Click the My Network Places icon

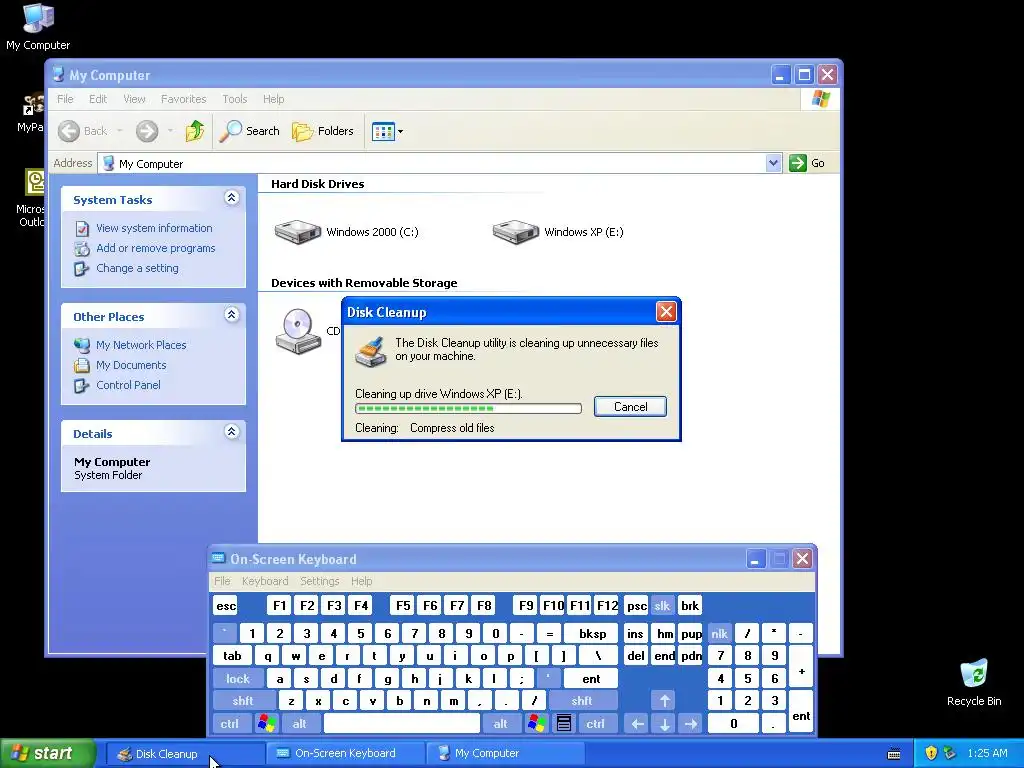82,345
